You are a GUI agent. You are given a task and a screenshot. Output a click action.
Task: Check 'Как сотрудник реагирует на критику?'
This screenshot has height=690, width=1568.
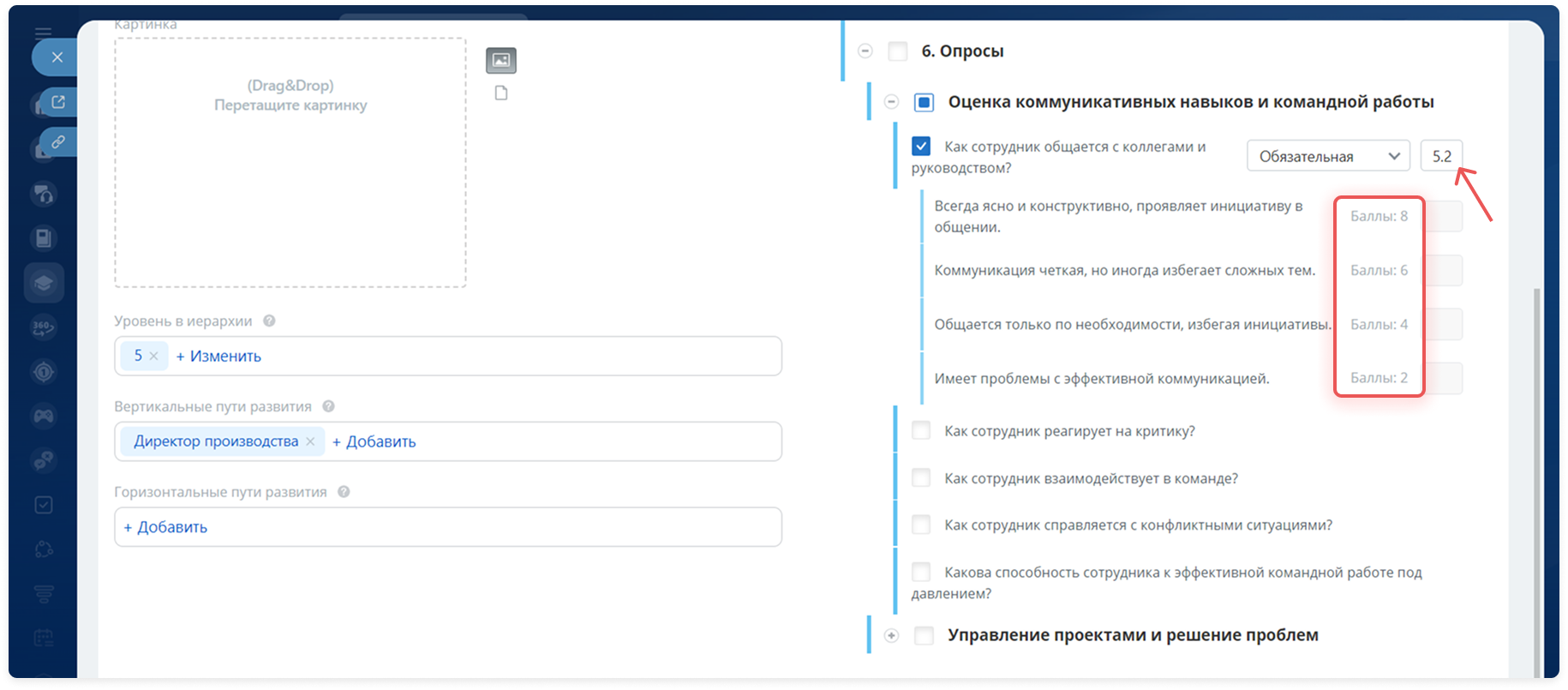921,430
